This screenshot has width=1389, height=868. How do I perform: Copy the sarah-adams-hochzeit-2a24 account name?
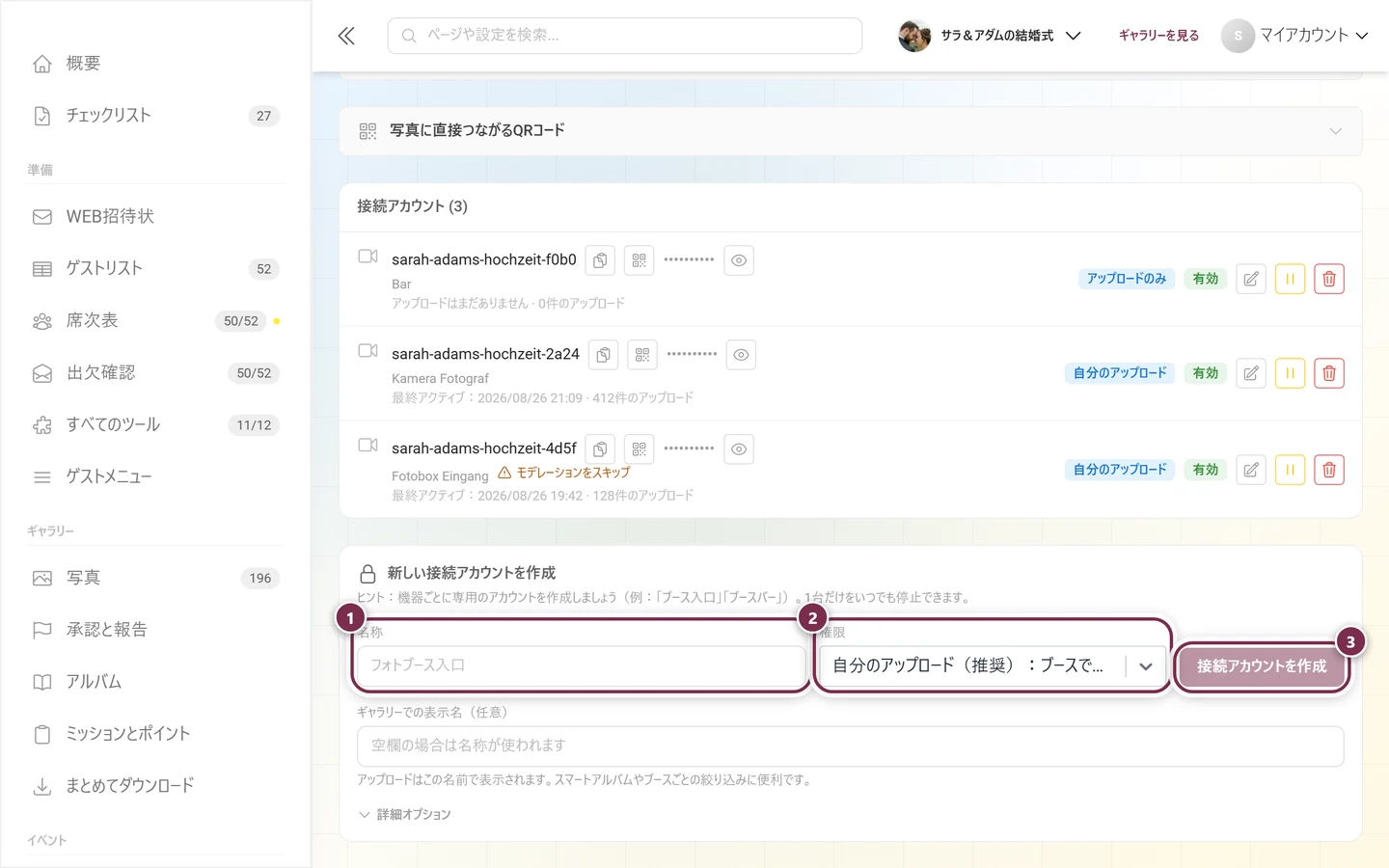tap(603, 355)
